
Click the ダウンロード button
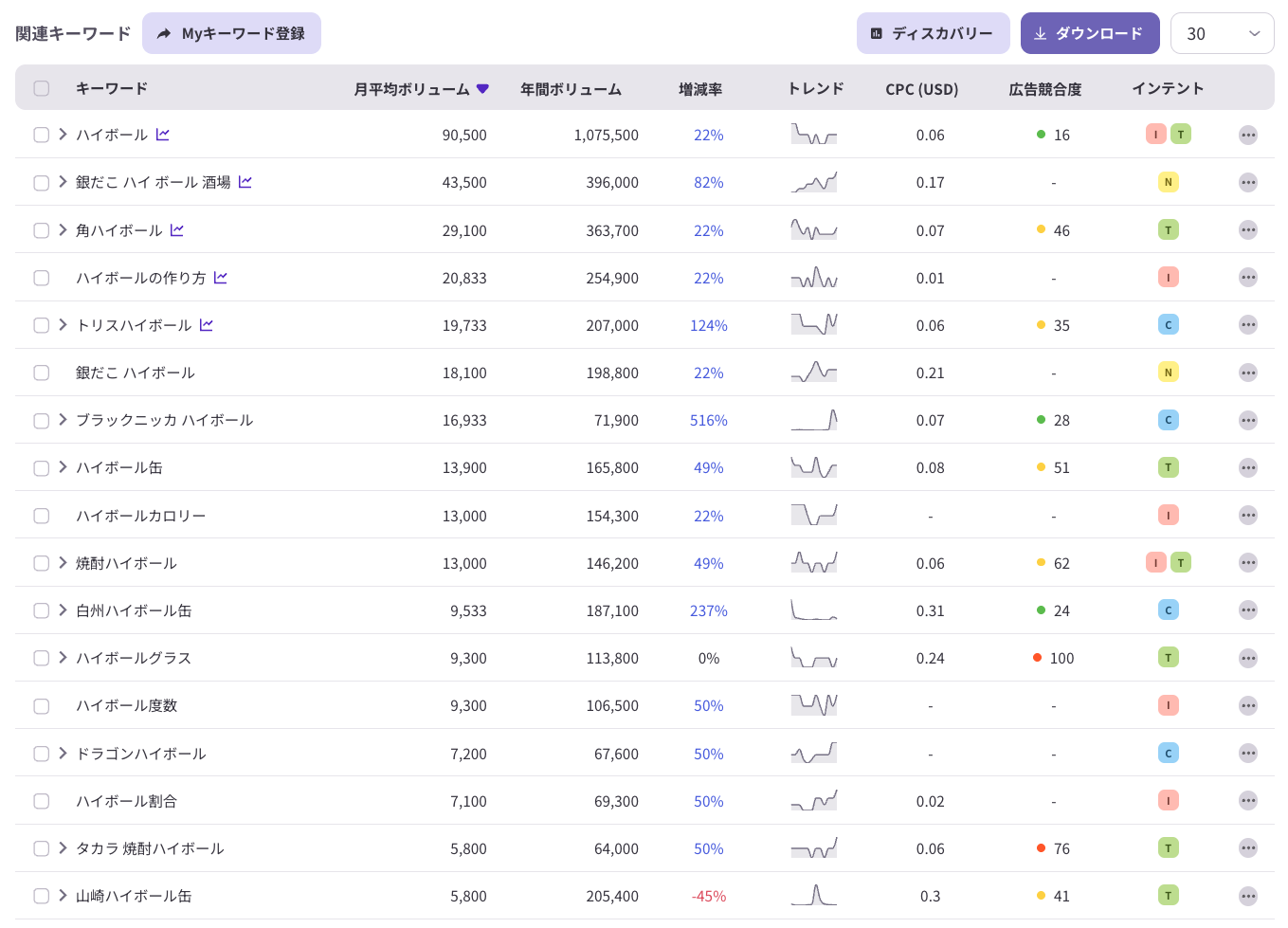(x=1090, y=33)
